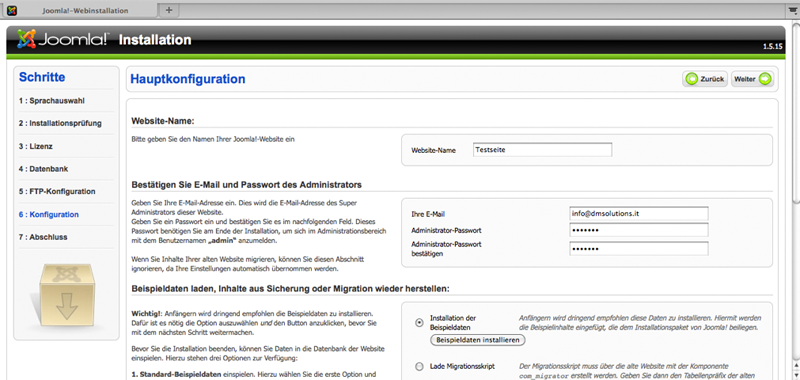Click the Schritte sidebar heading
The image size is (800, 380).
tap(42, 78)
